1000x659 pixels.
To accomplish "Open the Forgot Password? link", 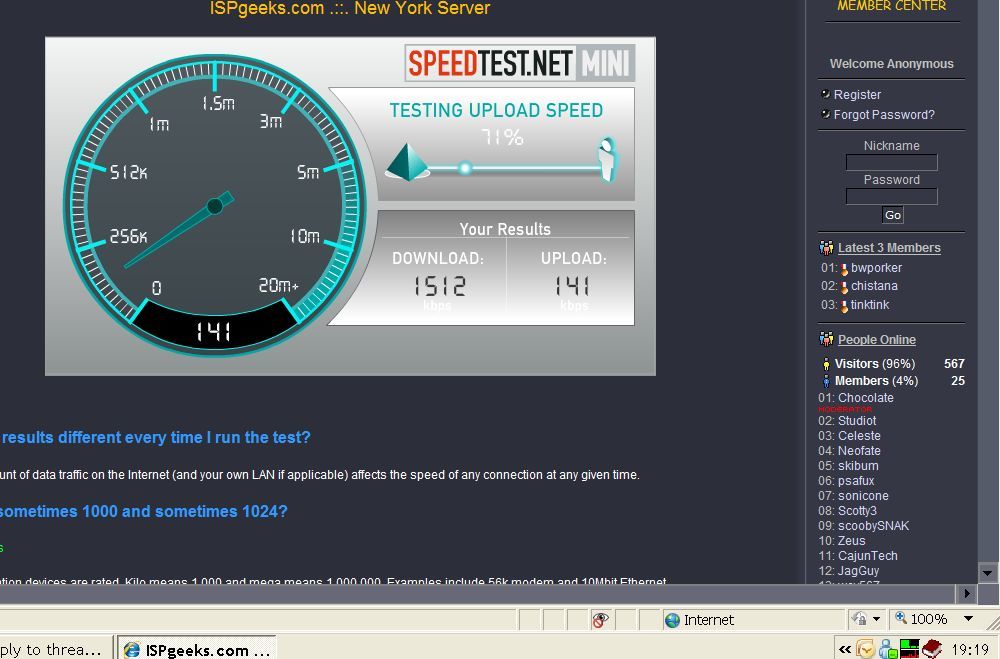I will coord(884,115).
